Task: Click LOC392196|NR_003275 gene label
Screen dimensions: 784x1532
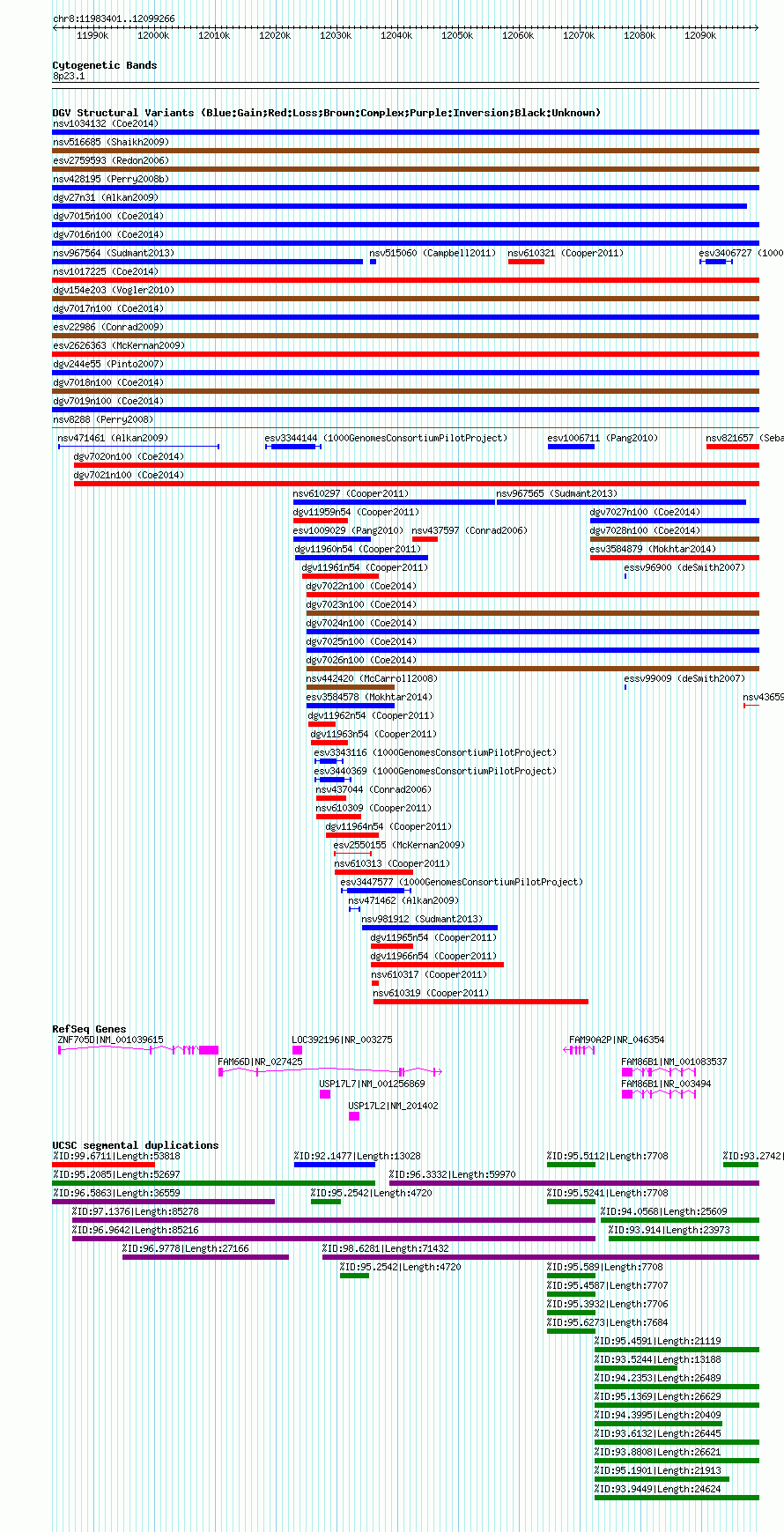Action: point(343,1040)
